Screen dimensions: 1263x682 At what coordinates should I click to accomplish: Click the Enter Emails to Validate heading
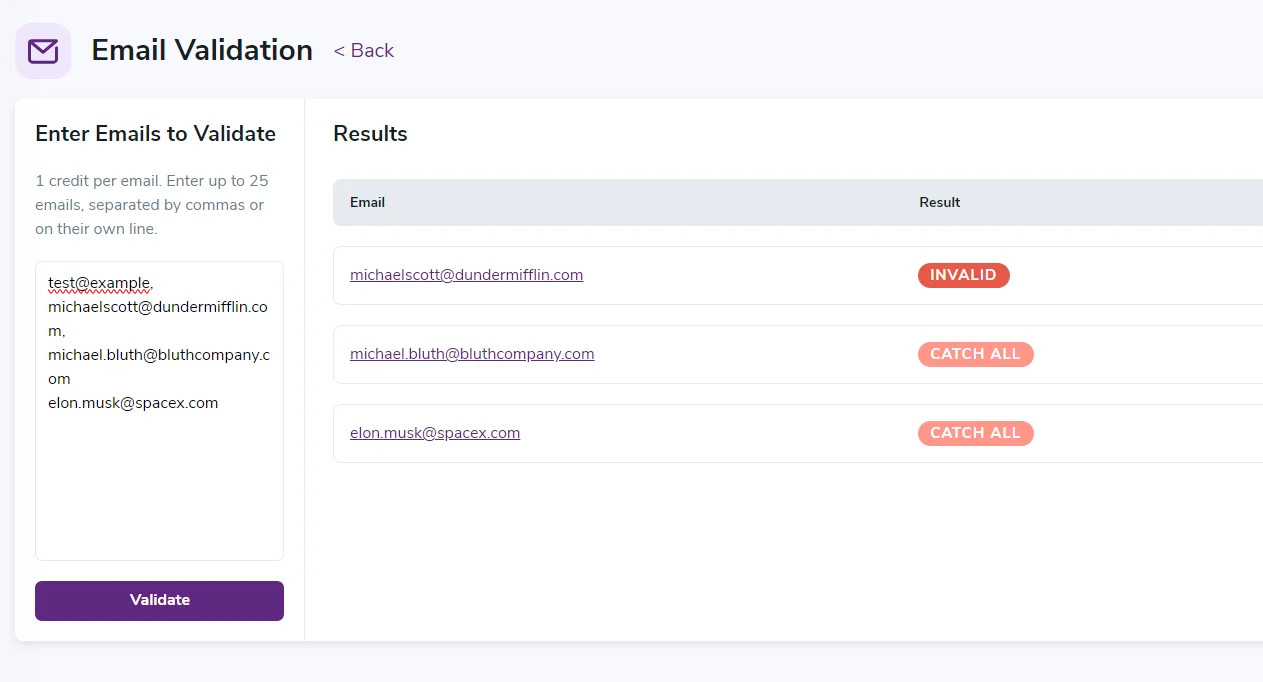[x=156, y=133]
